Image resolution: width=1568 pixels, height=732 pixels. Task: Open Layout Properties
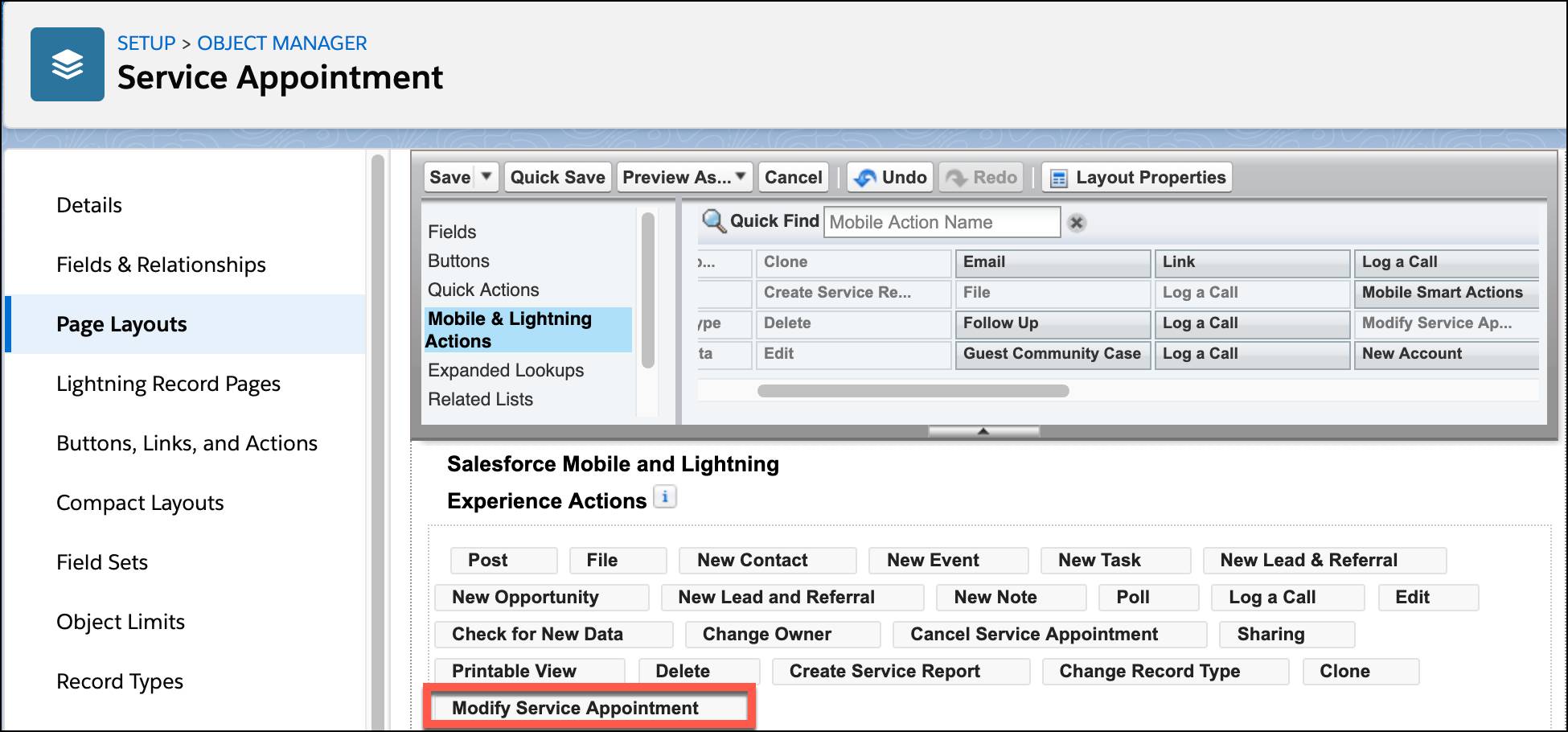pos(1137,177)
